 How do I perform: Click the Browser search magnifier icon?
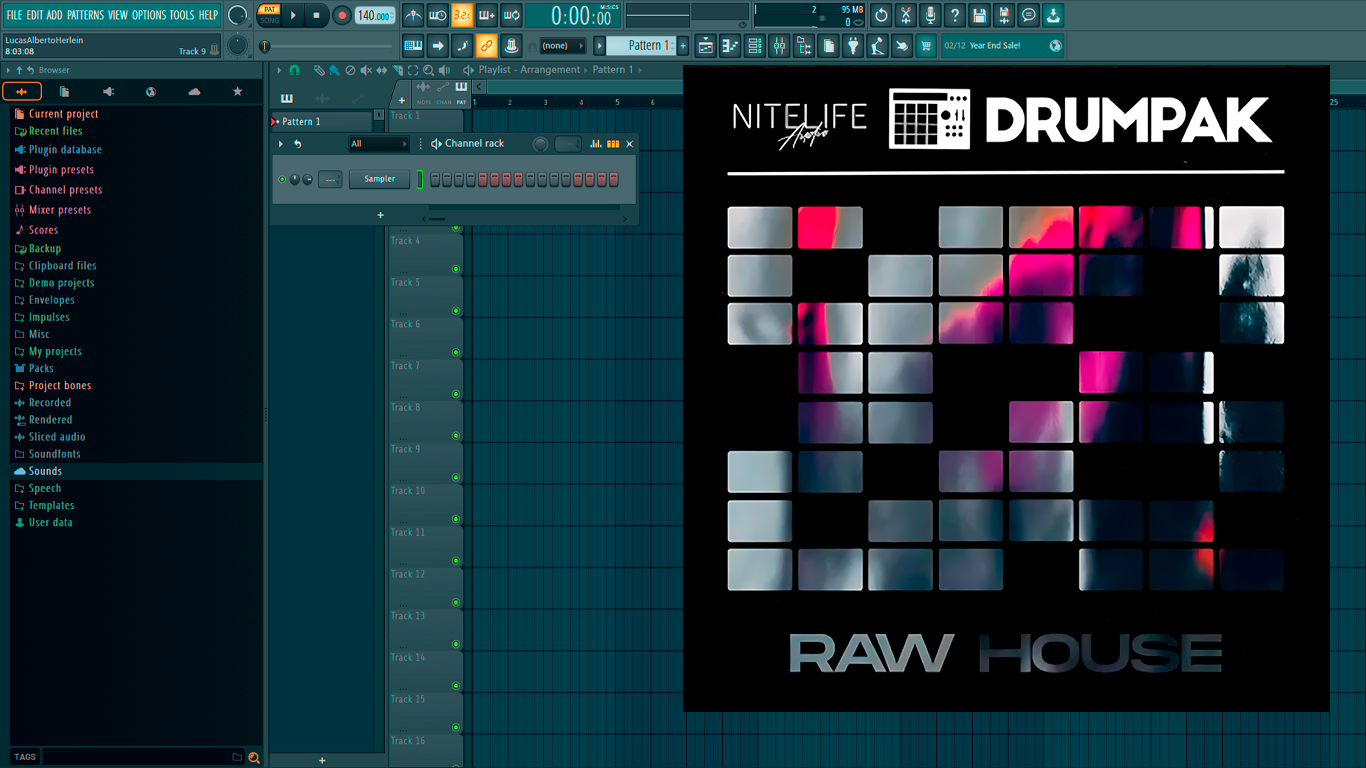coord(254,757)
